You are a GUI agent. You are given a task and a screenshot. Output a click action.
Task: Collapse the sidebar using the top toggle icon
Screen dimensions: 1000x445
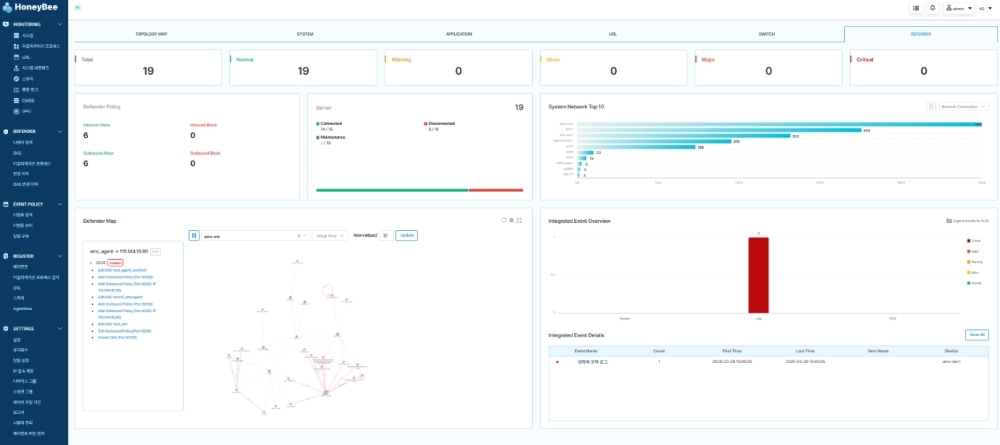coord(78,7)
